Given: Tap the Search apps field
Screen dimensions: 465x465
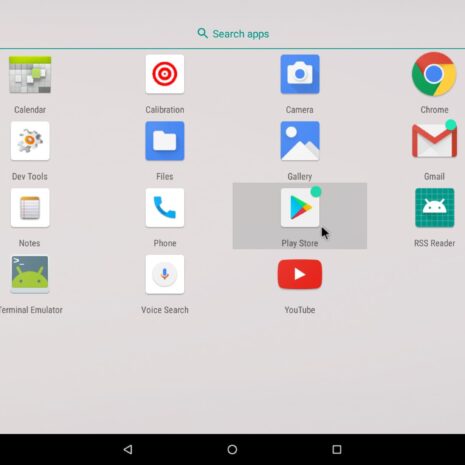Looking at the screenshot, I should tap(232, 34).
